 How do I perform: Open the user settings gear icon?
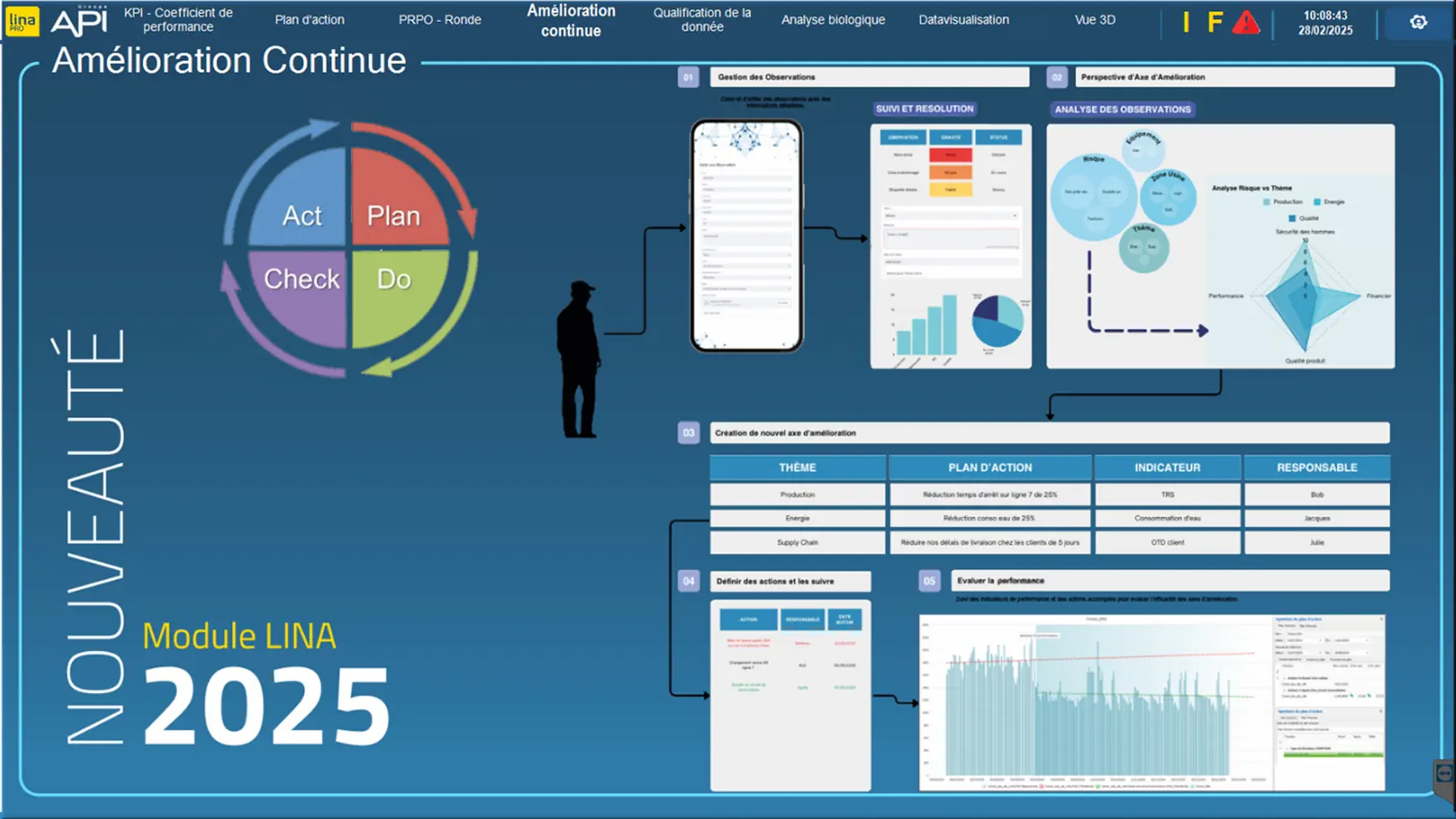[1418, 22]
